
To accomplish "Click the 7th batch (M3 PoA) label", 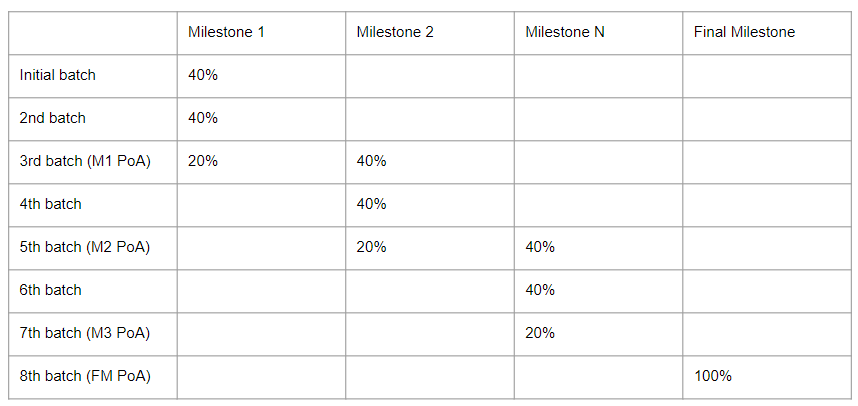I will pyautogui.click(x=85, y=333).
